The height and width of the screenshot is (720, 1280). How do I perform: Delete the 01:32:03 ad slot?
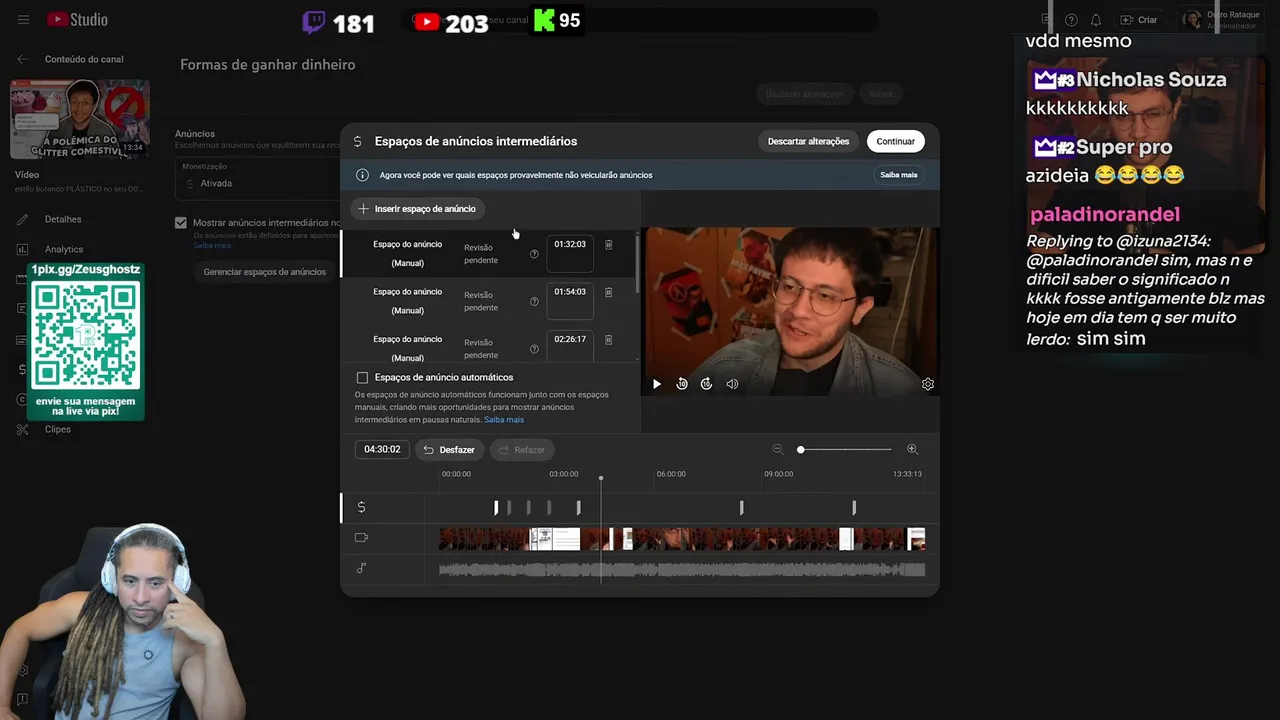(x=608, y=244)
